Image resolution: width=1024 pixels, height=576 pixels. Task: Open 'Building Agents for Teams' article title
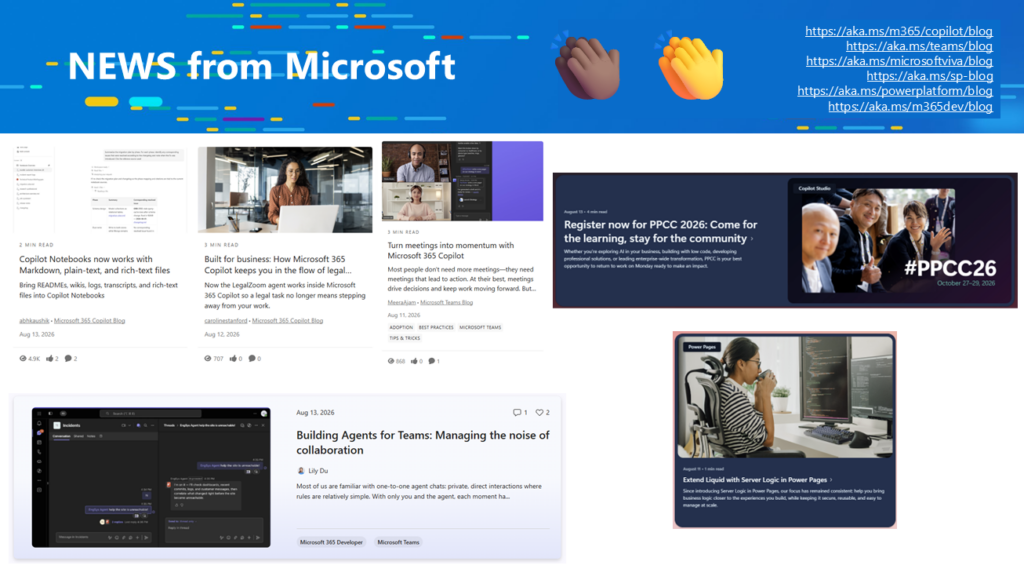[423, 443]
